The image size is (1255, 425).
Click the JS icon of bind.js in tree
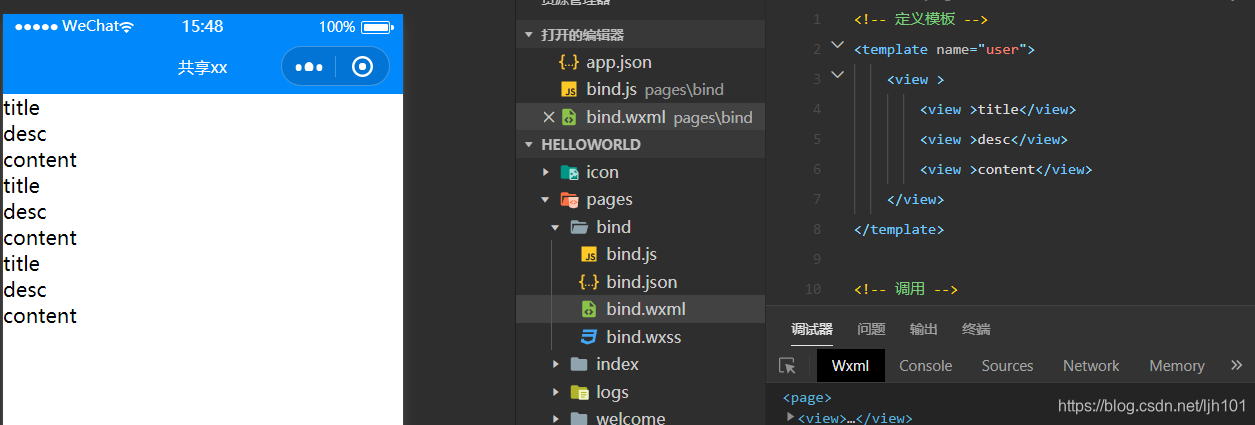[590, 254]
